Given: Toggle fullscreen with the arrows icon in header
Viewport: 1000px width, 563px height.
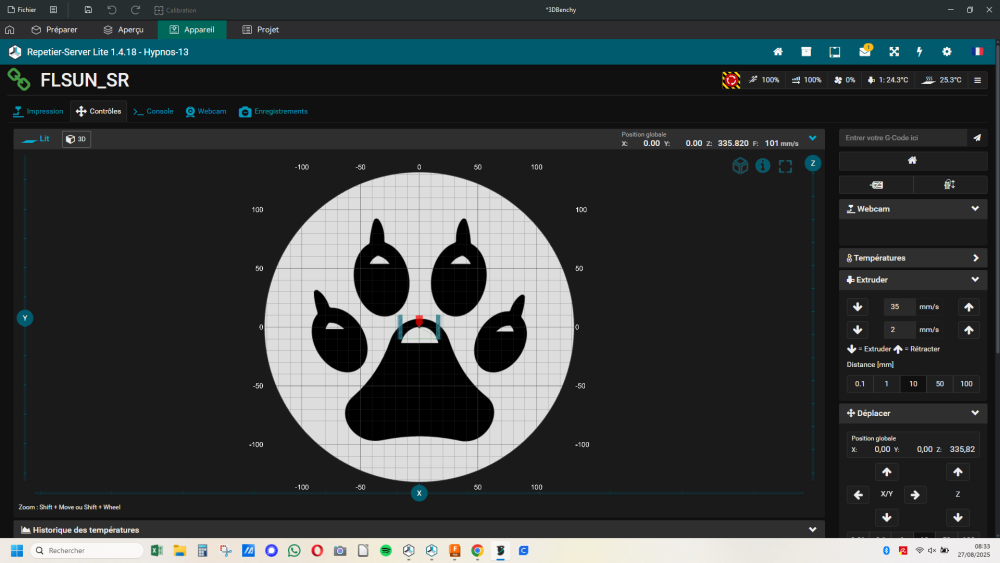Looking at the screenshot, I should [x=894, y=52].
